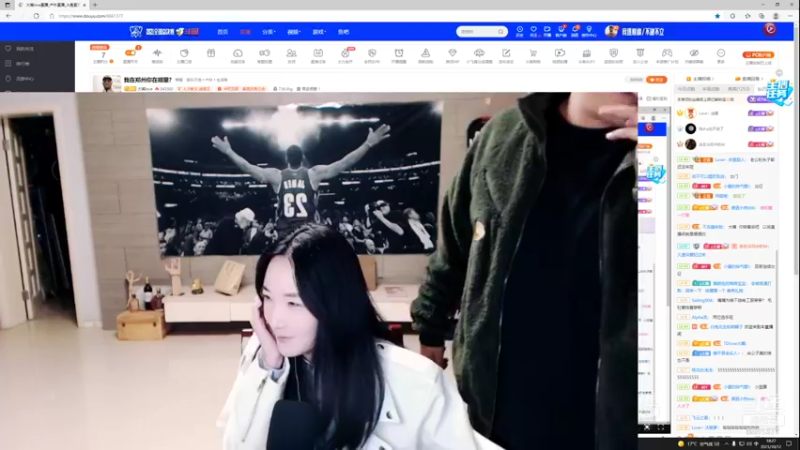Expand the 主播招募 arrow link
Image resolution: width=800 pixels, height=450 pixels.
click(x=700, y=79)
